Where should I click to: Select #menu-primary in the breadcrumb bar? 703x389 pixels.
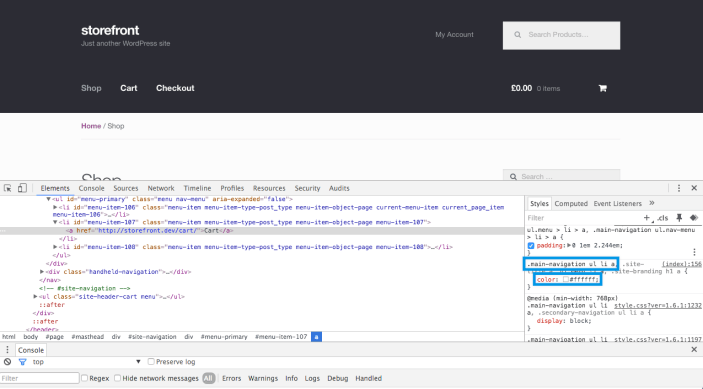click(x=224, y=337)
